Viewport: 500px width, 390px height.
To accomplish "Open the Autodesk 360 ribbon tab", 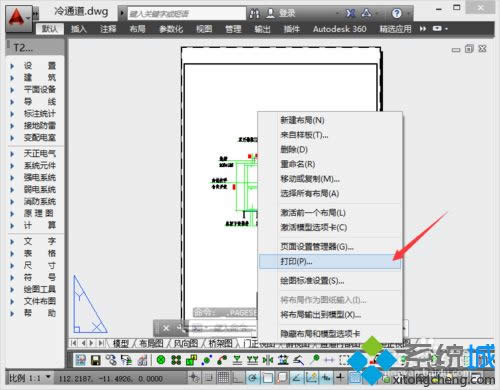I will pos(339,29).
